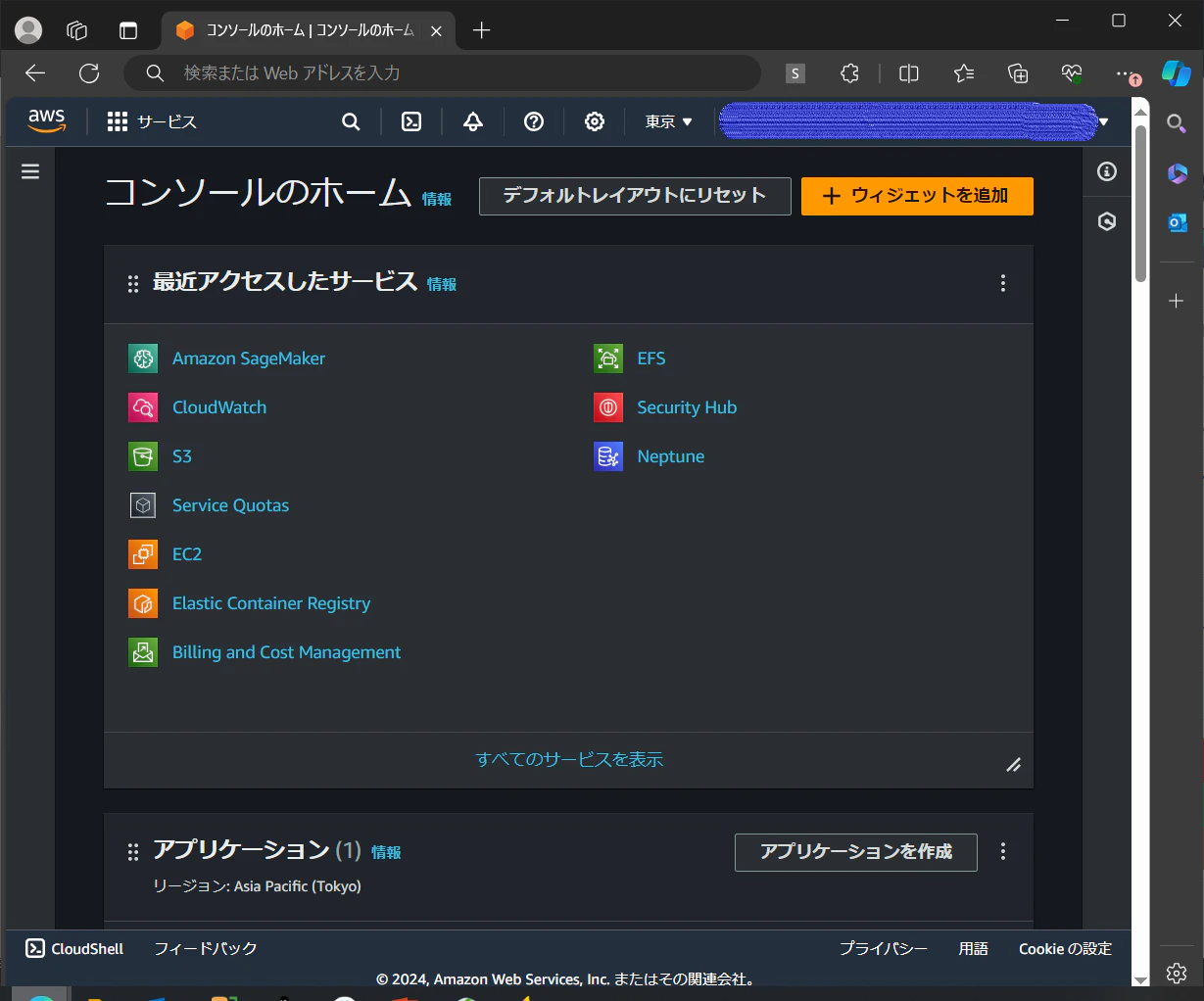Open browser extensions puzzle icon
This screenshot has width=1204, height=1001.
click(x=850, y=73)
